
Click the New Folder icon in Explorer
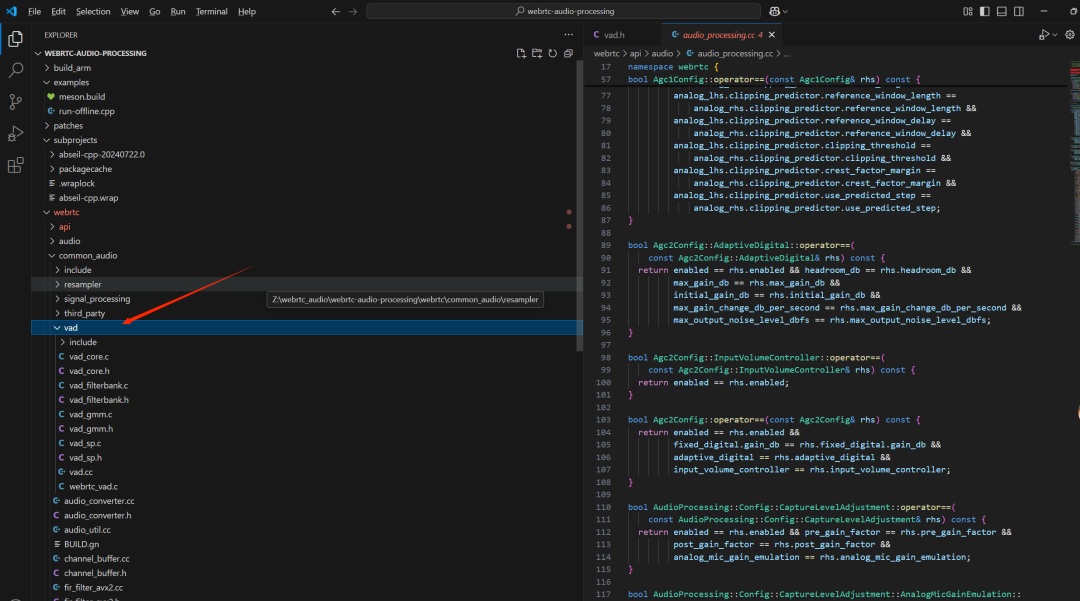pyautogui.click(x=537, y=53)
